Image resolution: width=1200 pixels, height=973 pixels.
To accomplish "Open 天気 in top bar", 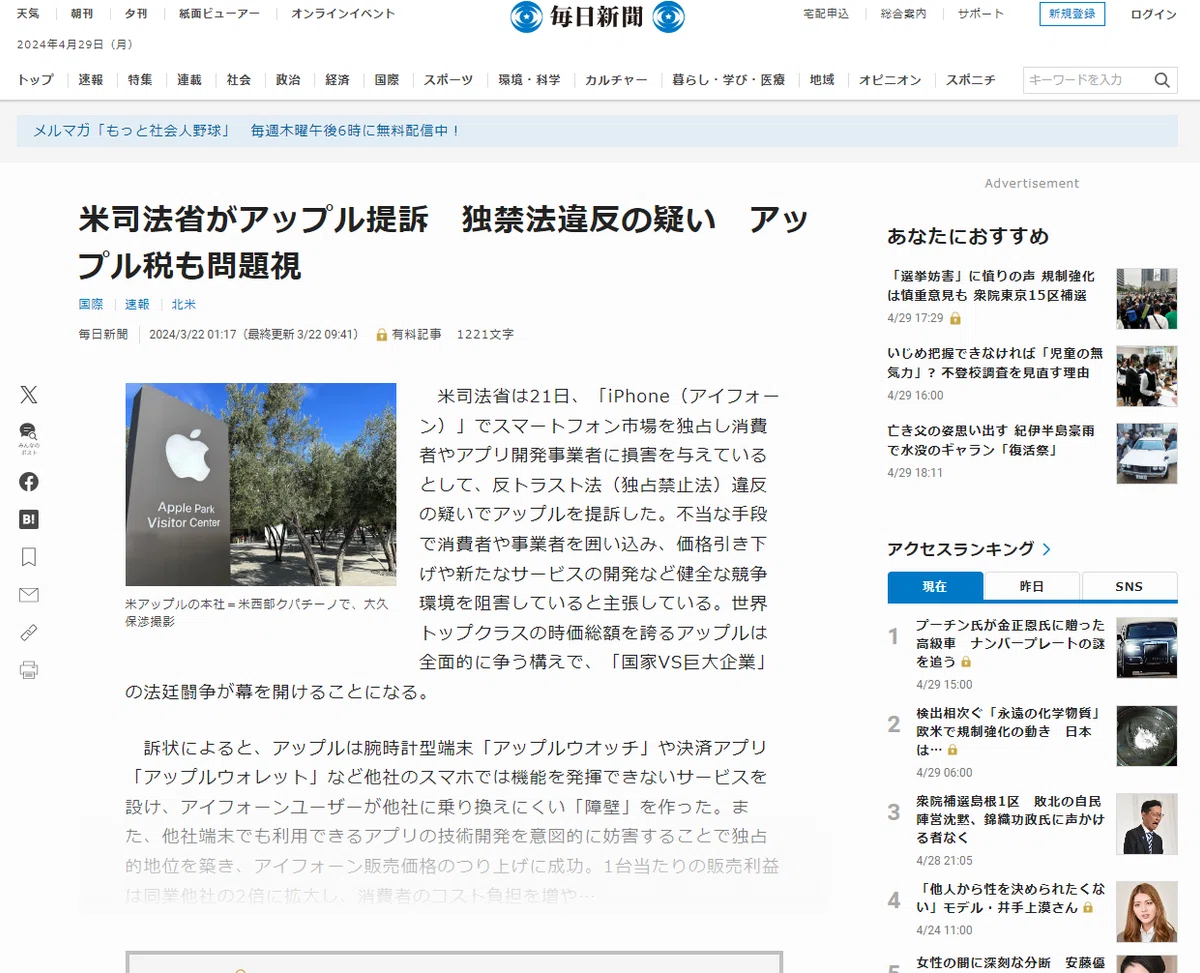I will point(28,14).
